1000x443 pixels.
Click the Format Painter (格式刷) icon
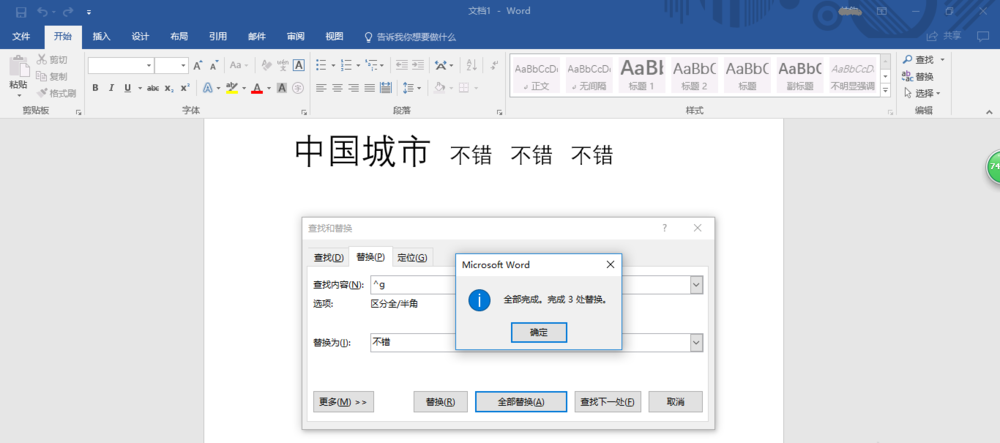point(56,92)
